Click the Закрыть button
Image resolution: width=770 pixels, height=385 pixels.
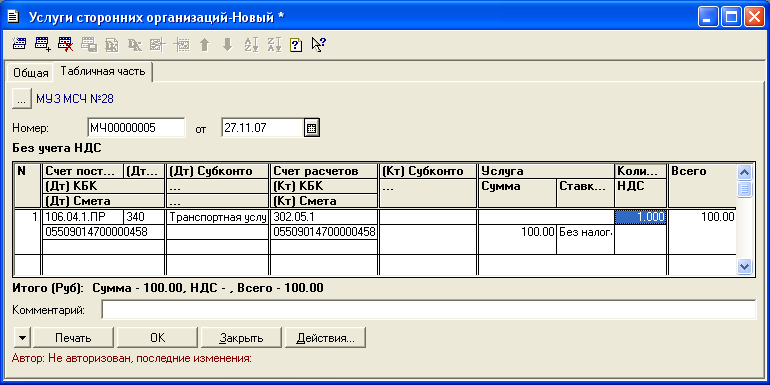[x=241, y=338]
